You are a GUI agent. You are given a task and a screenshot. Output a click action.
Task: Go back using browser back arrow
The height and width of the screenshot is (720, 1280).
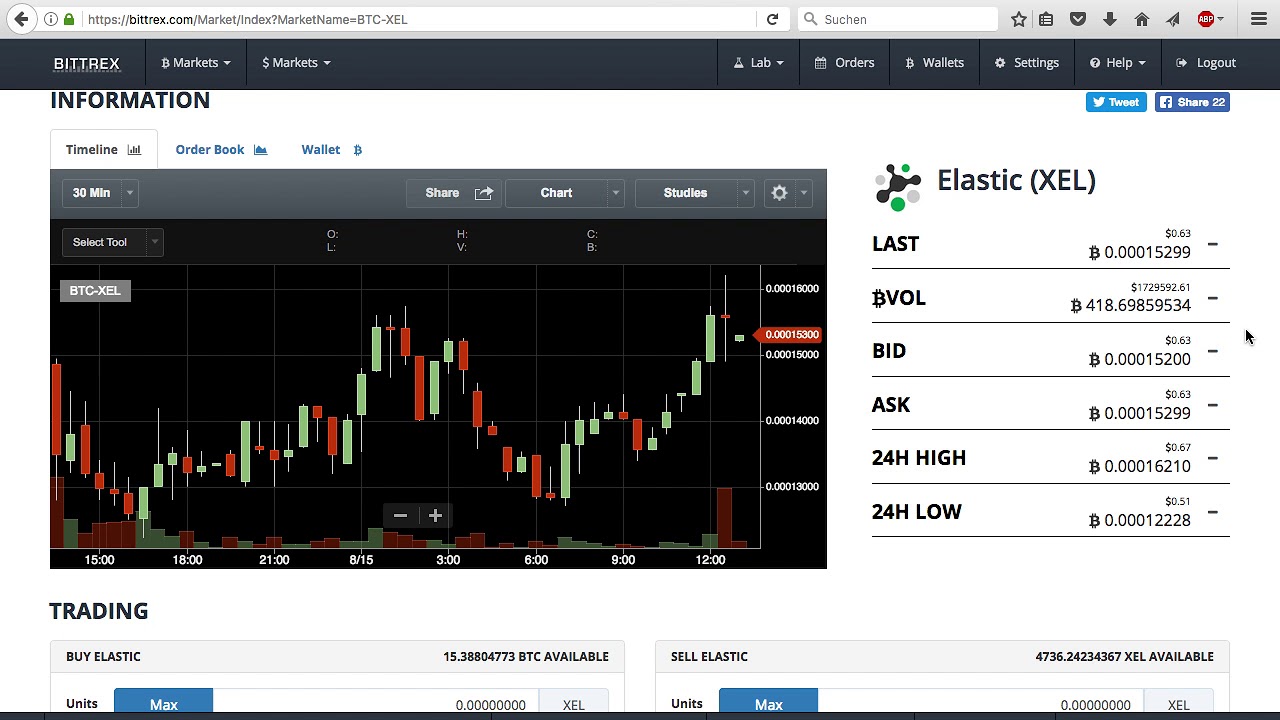(x=21, y=19)
